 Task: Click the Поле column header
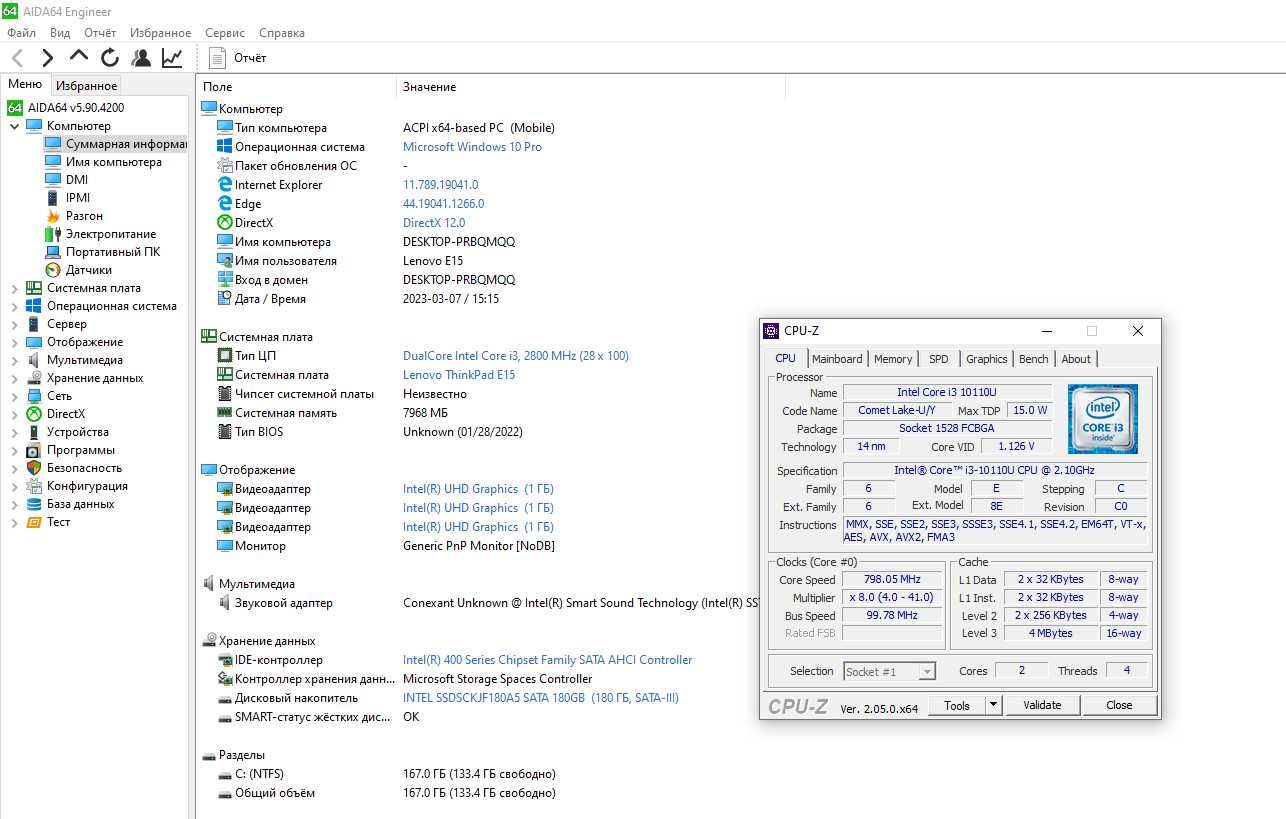point(217,87)
